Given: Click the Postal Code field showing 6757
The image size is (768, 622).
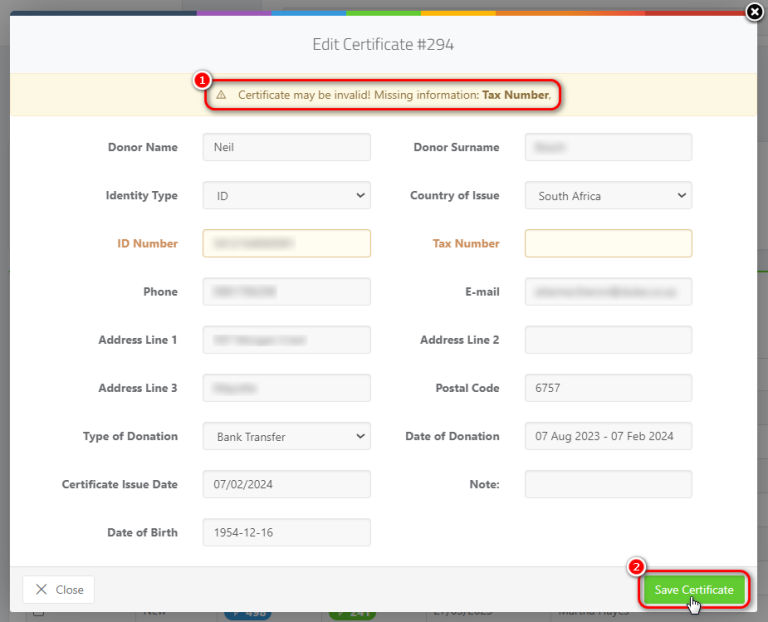Looking at the screenshot, I should (608, 388).
